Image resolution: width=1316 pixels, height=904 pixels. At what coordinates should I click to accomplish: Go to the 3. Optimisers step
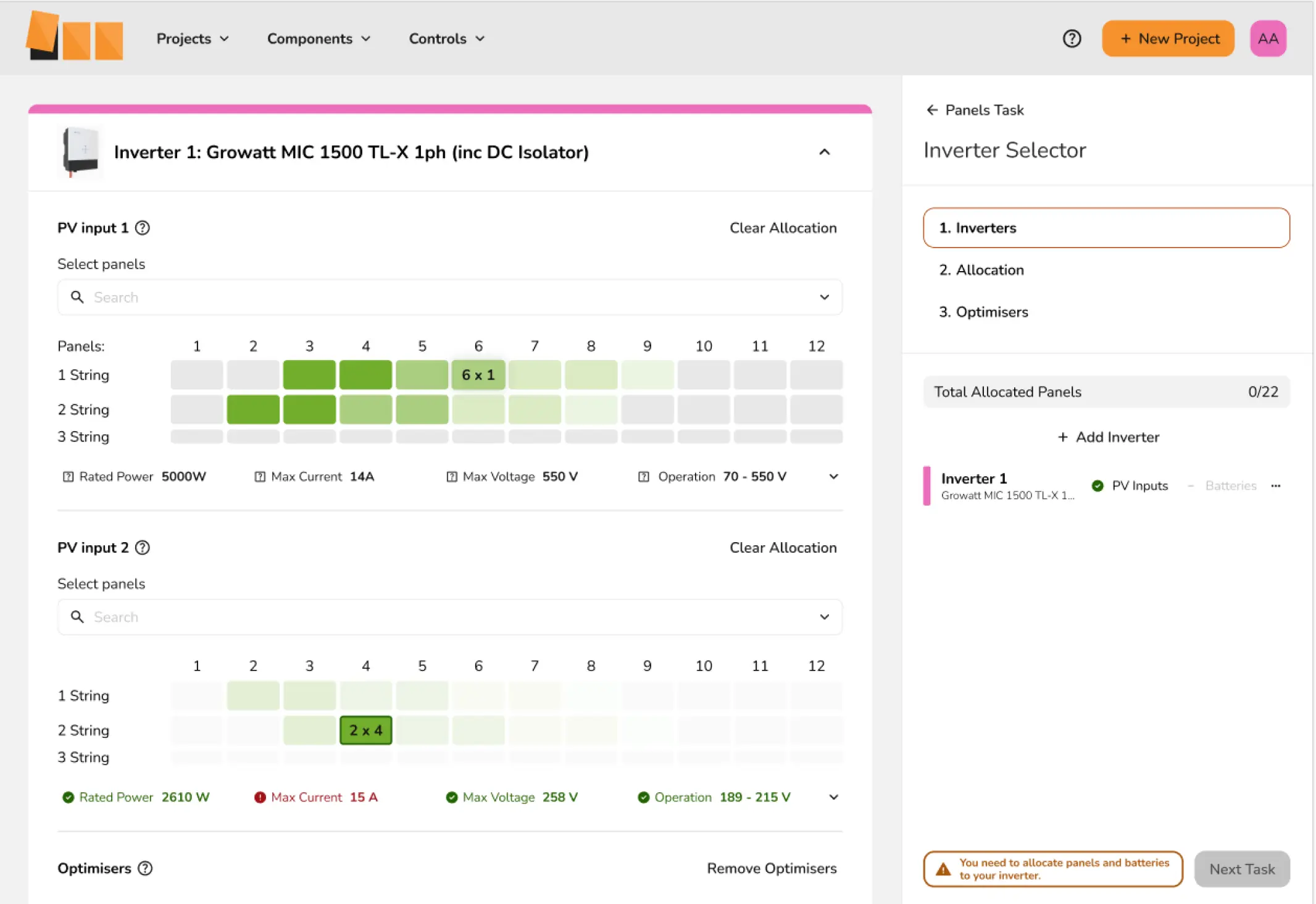pyautogui.click(x=983, y=312)
